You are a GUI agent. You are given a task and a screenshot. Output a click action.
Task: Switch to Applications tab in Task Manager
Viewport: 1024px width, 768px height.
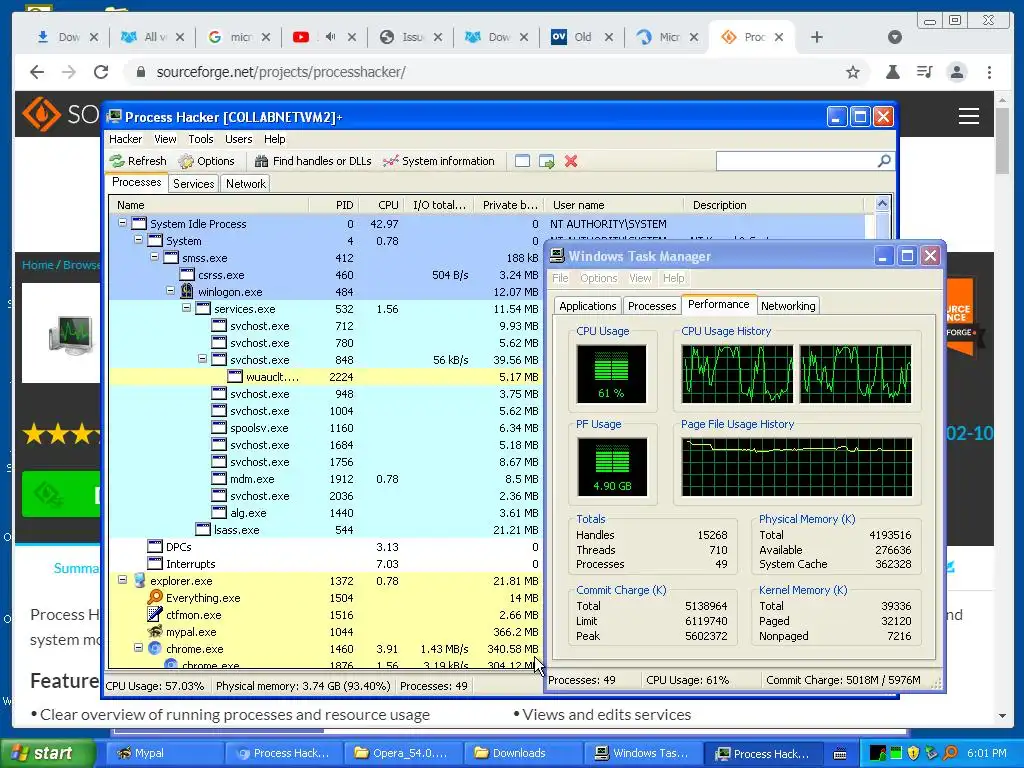point(587,306)
